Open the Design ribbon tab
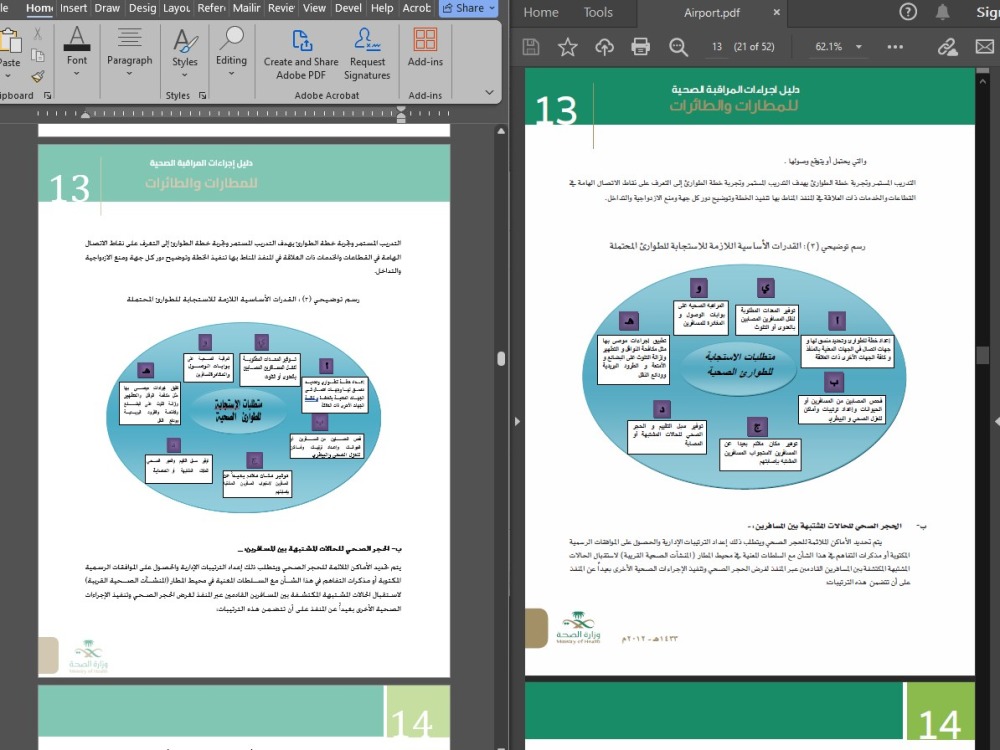The width and height of the screenshot is (1000, 750). pyautogui.click(x=142, y=8)
